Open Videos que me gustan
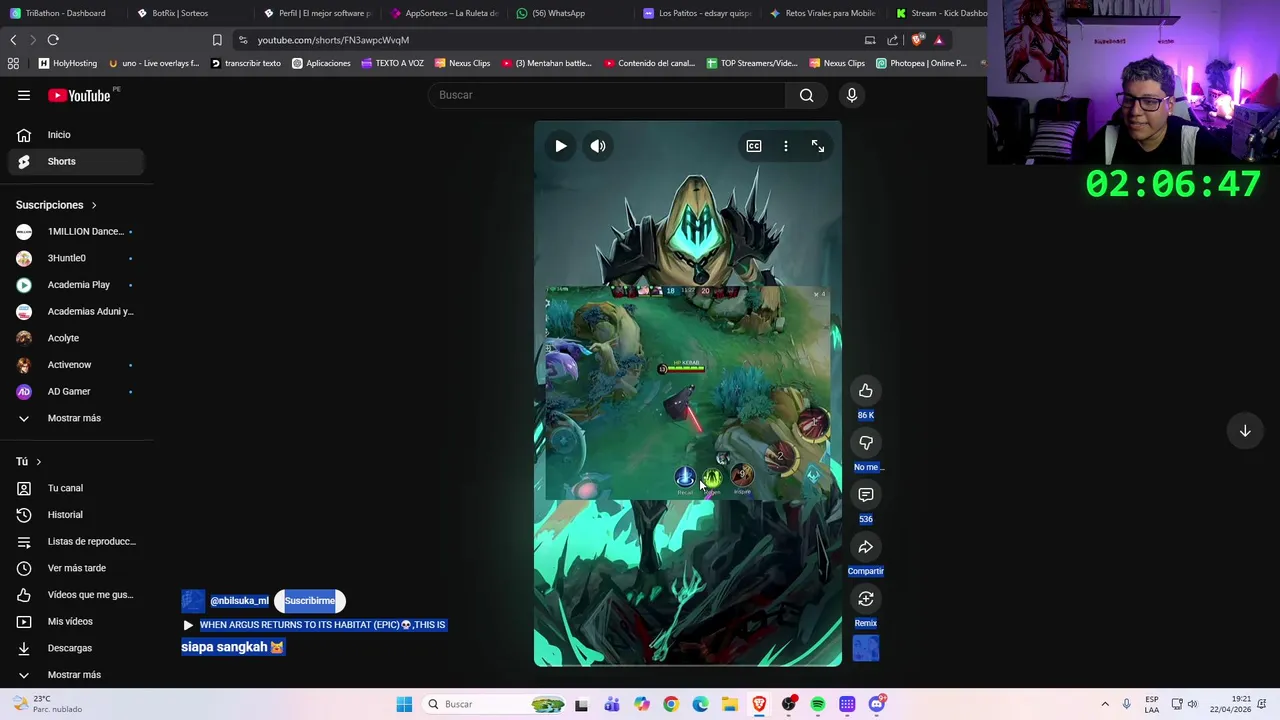 (77, 595)
